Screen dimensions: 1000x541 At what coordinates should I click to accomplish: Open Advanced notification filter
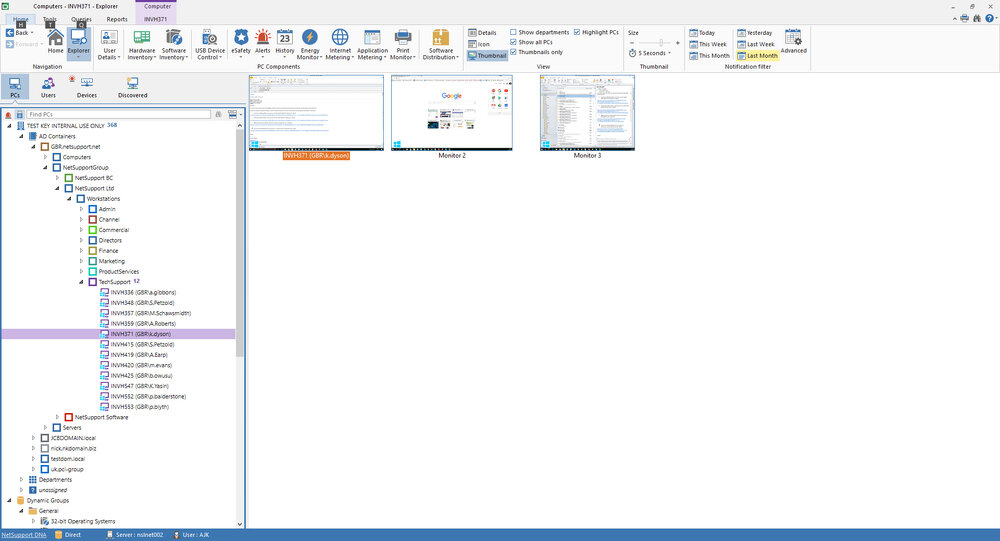793,41
